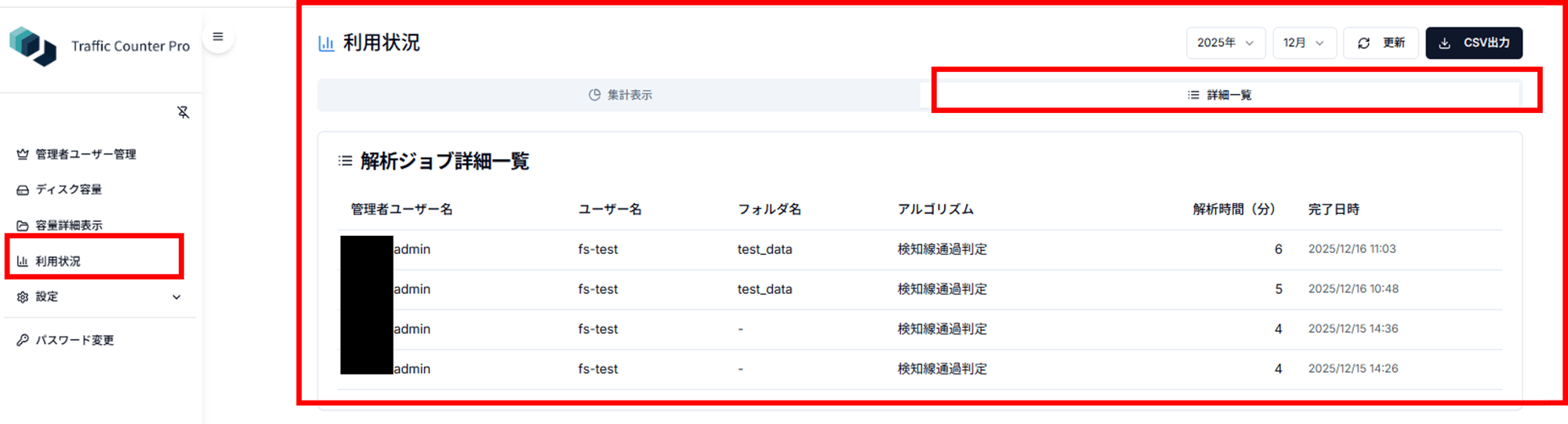Click the CSV出力 export button
Viewport: 1568px width, 424px height.
pos(1473,43)
